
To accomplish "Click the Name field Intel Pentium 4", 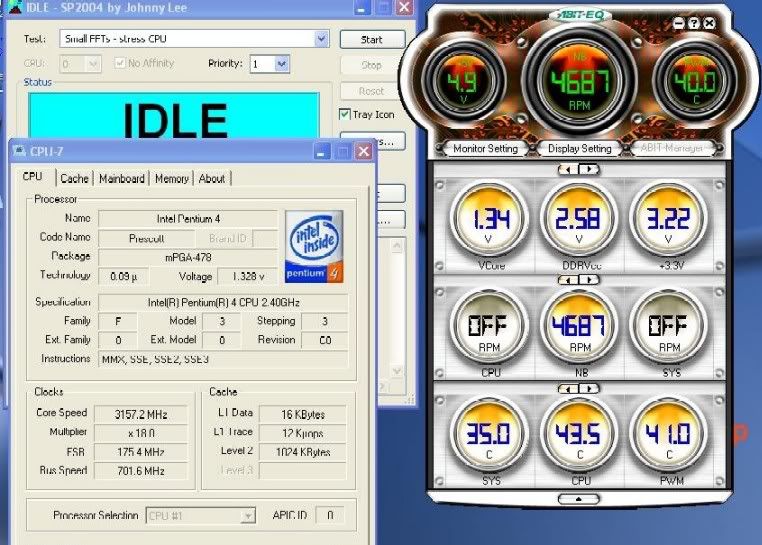I will [x=188, y=219].
